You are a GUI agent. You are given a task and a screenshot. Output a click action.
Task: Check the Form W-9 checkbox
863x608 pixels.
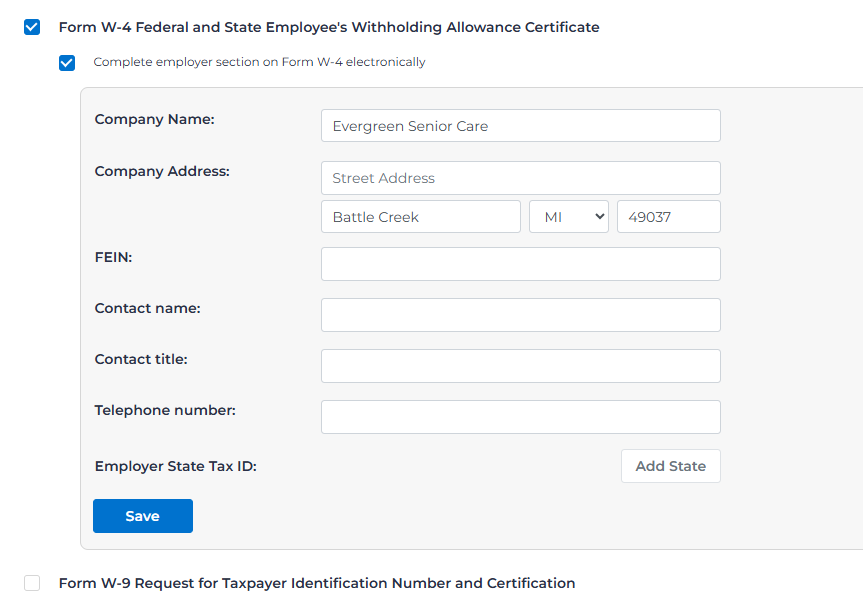pyautogui.click(x=32, y=583)
